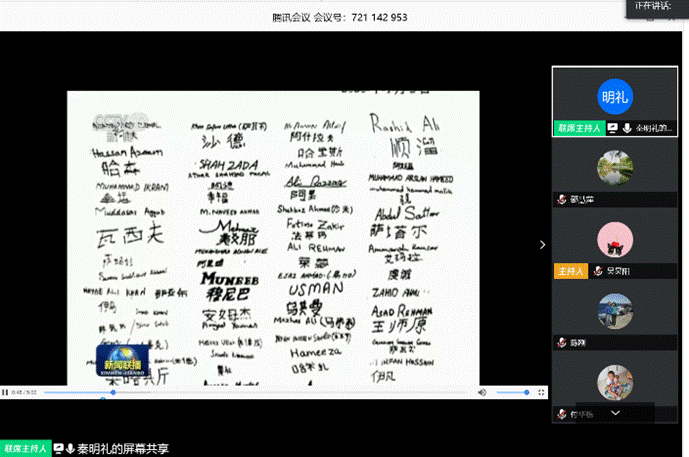Click the screen share icon beside 秦明礼的屏幕共享
The width and height of the screenshot is (689, 457).
pos(59,449)
